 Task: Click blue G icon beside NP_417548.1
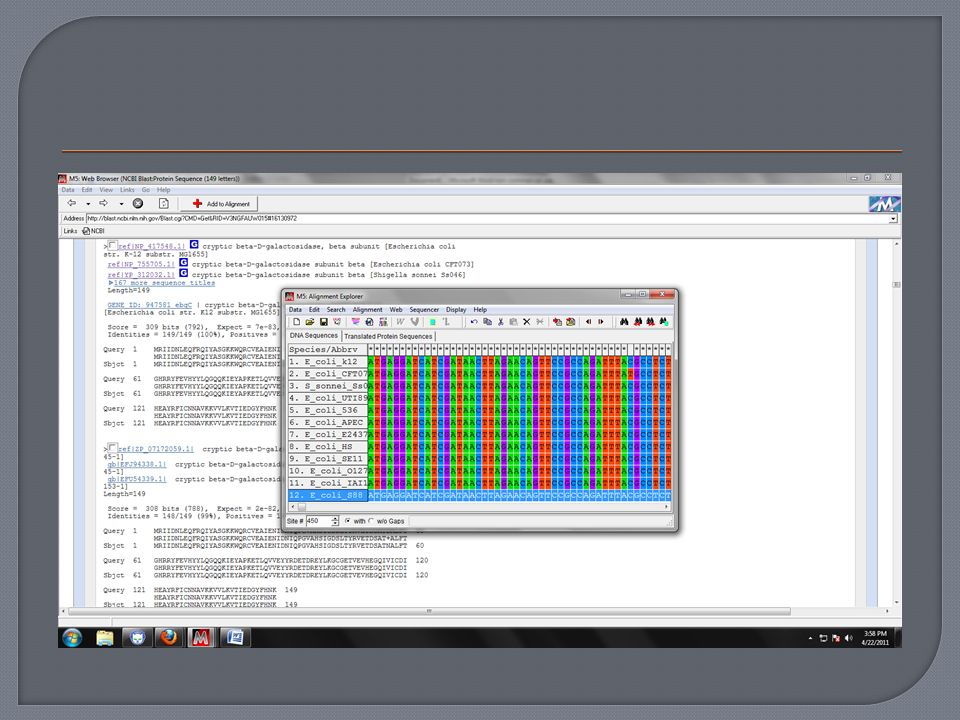click(194, 245)
